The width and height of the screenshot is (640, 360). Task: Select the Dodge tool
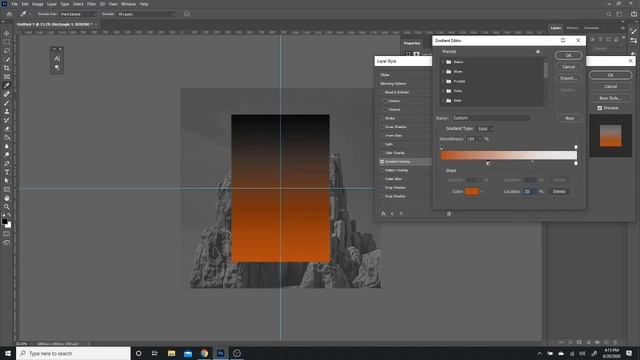(x=7, y=155)
